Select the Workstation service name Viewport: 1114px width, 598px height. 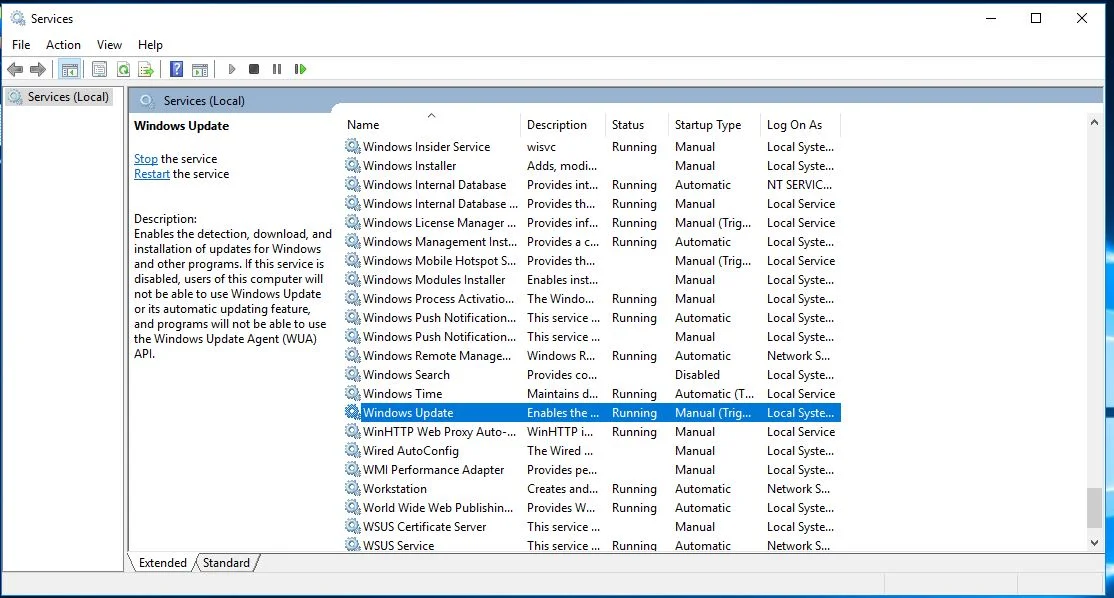click(395, 489)
